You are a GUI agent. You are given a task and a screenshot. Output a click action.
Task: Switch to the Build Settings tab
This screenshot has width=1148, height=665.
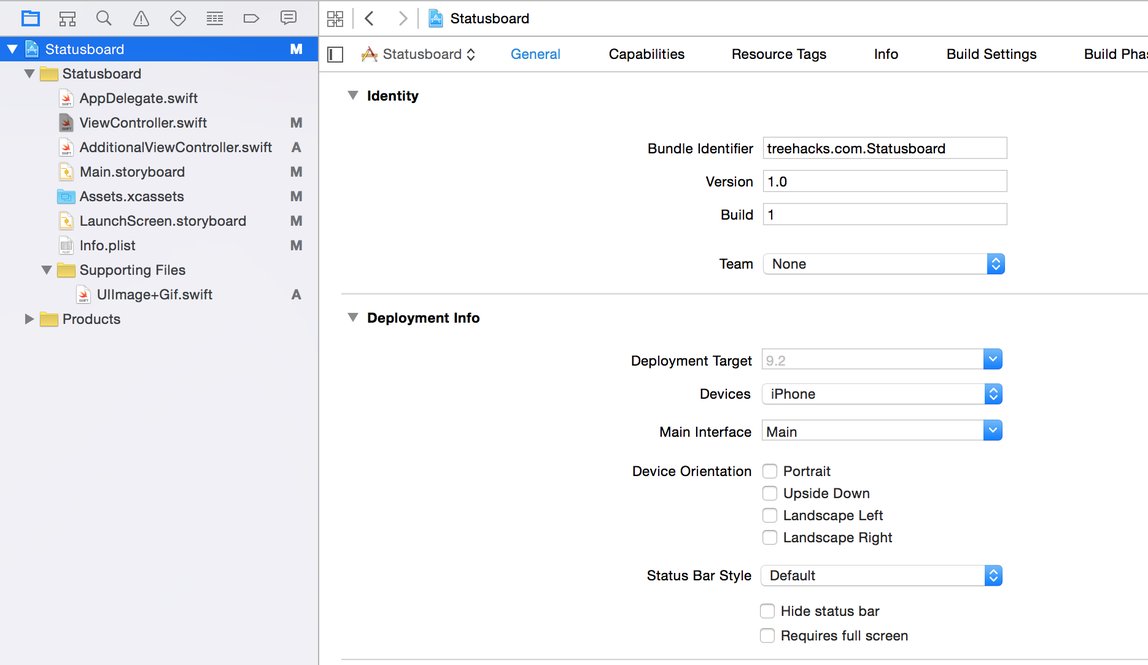(991, 54)
